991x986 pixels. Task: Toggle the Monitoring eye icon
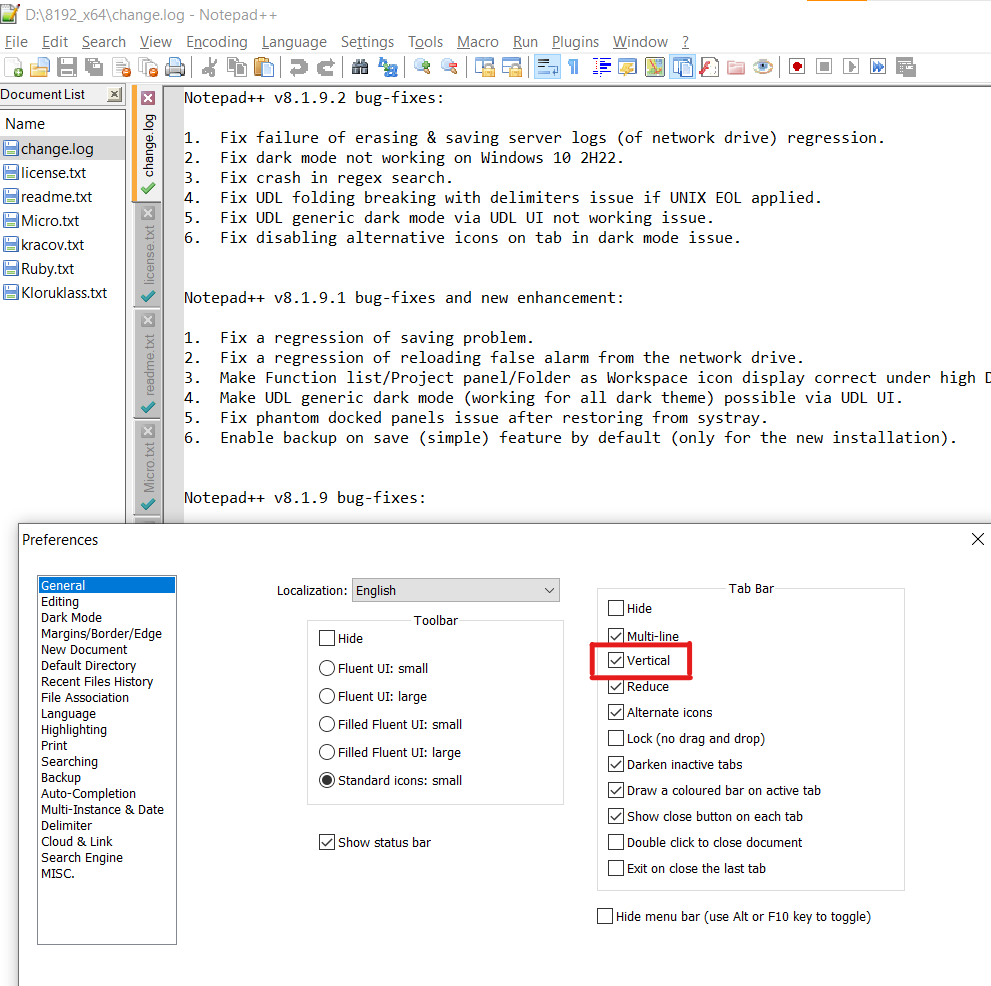click(x=763, y=67)
